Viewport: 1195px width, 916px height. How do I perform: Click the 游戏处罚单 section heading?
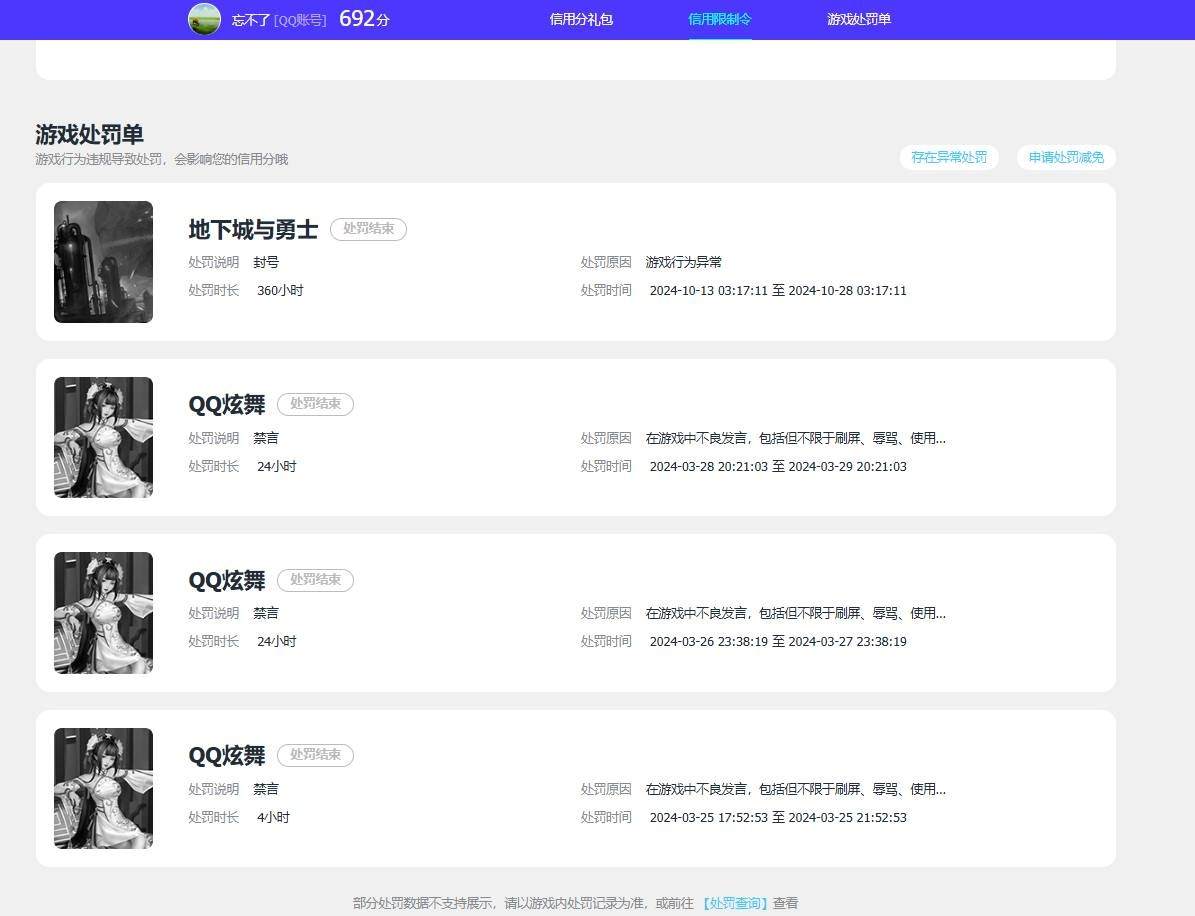click(89, 135)
